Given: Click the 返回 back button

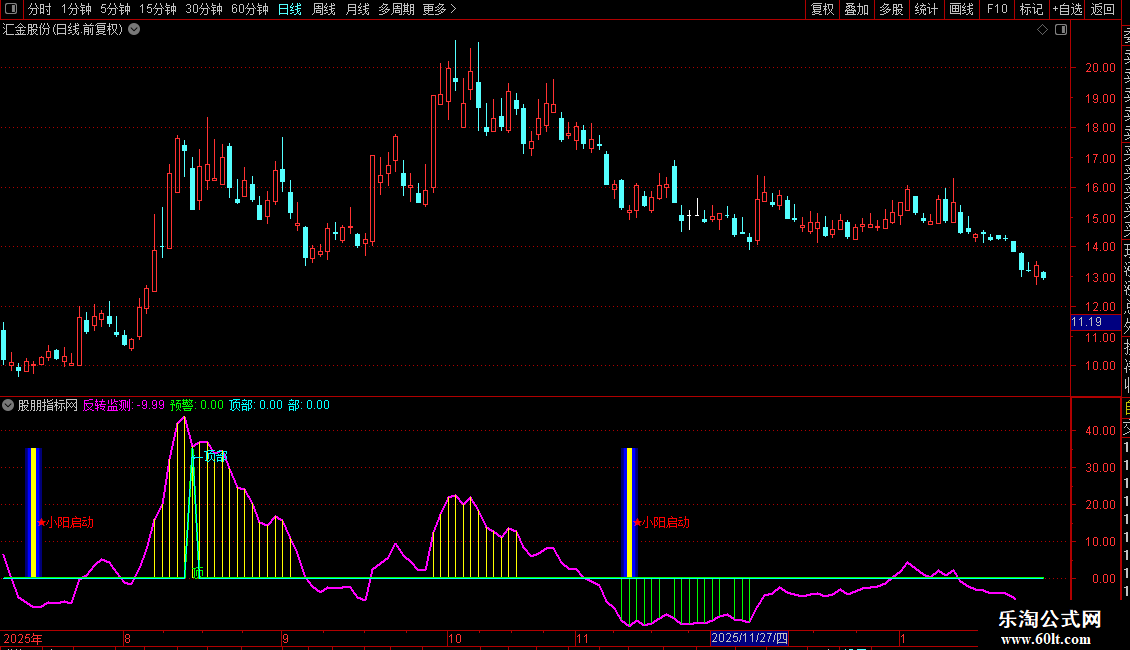Looking at the screenshot, I should pos(1102,10).
